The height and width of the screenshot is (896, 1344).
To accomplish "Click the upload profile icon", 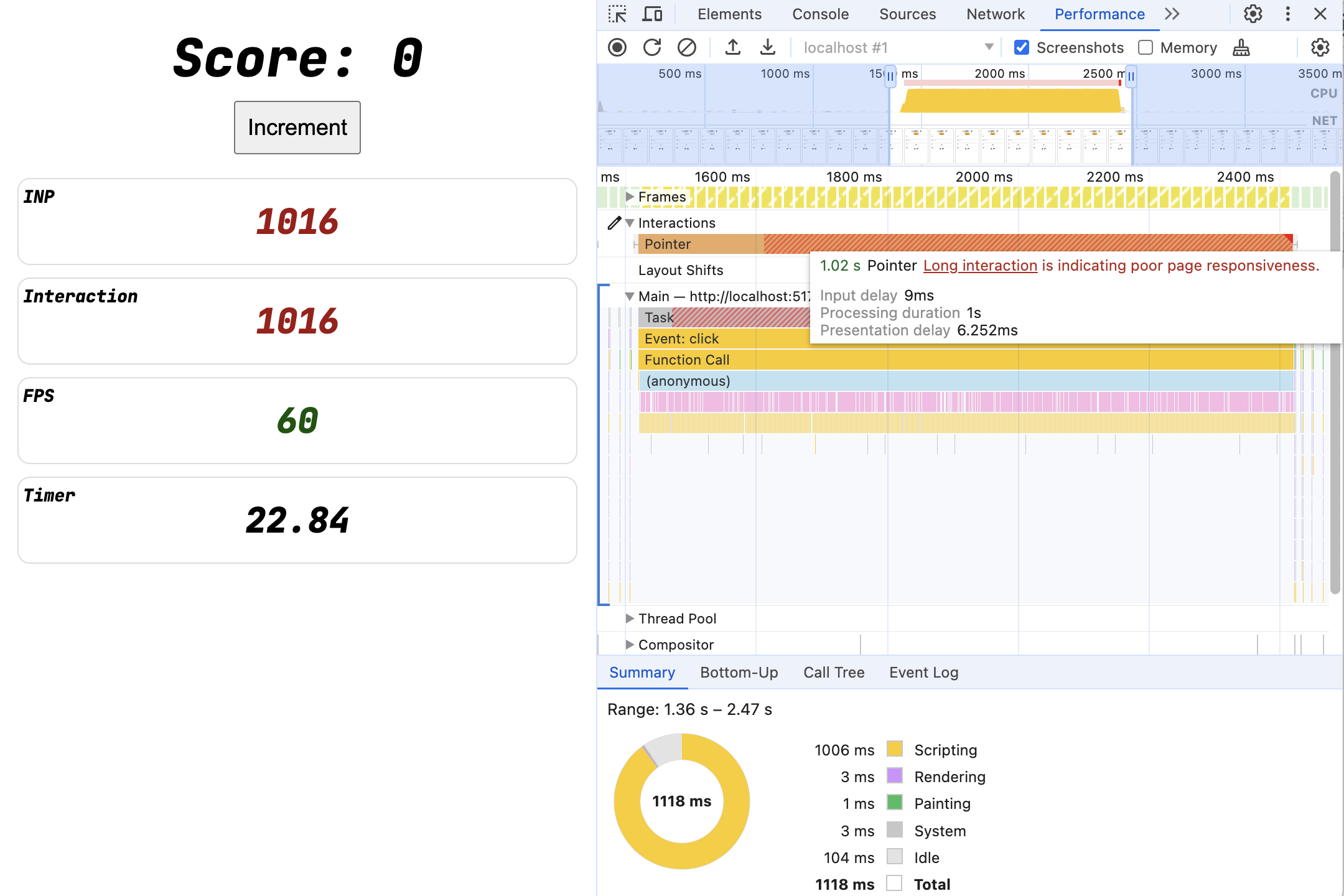I will (x=731, y=47).
